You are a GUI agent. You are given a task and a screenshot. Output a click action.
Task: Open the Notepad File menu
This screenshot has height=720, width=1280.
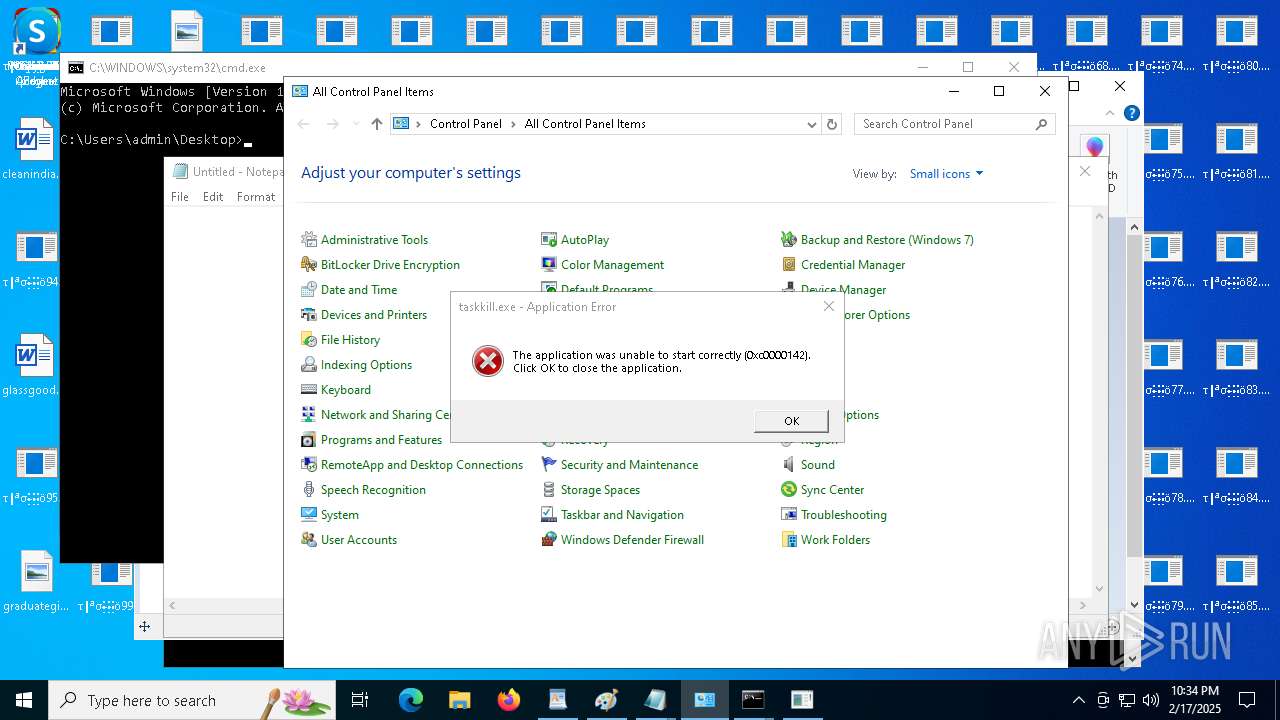point(180,197)
